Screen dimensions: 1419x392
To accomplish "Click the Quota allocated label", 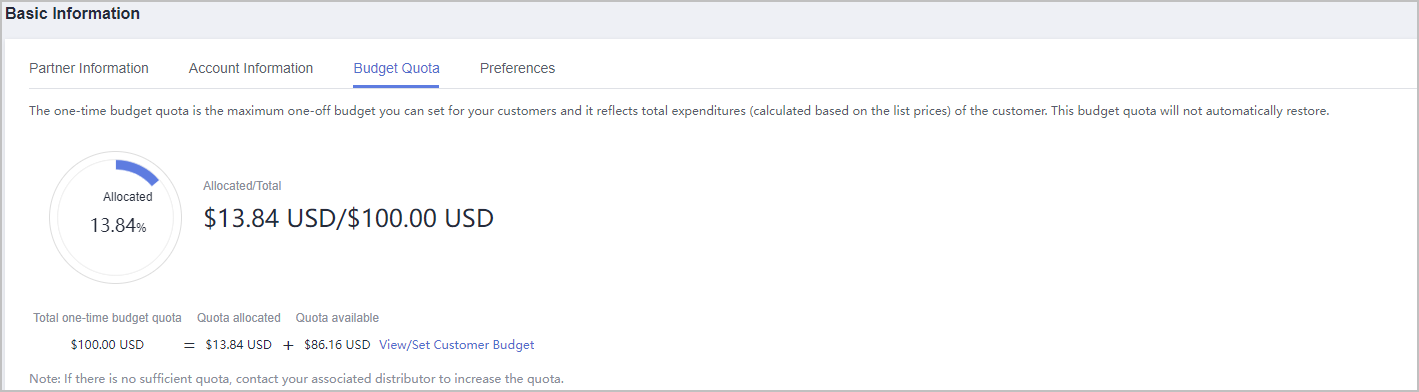I will [x=239, y=318].
